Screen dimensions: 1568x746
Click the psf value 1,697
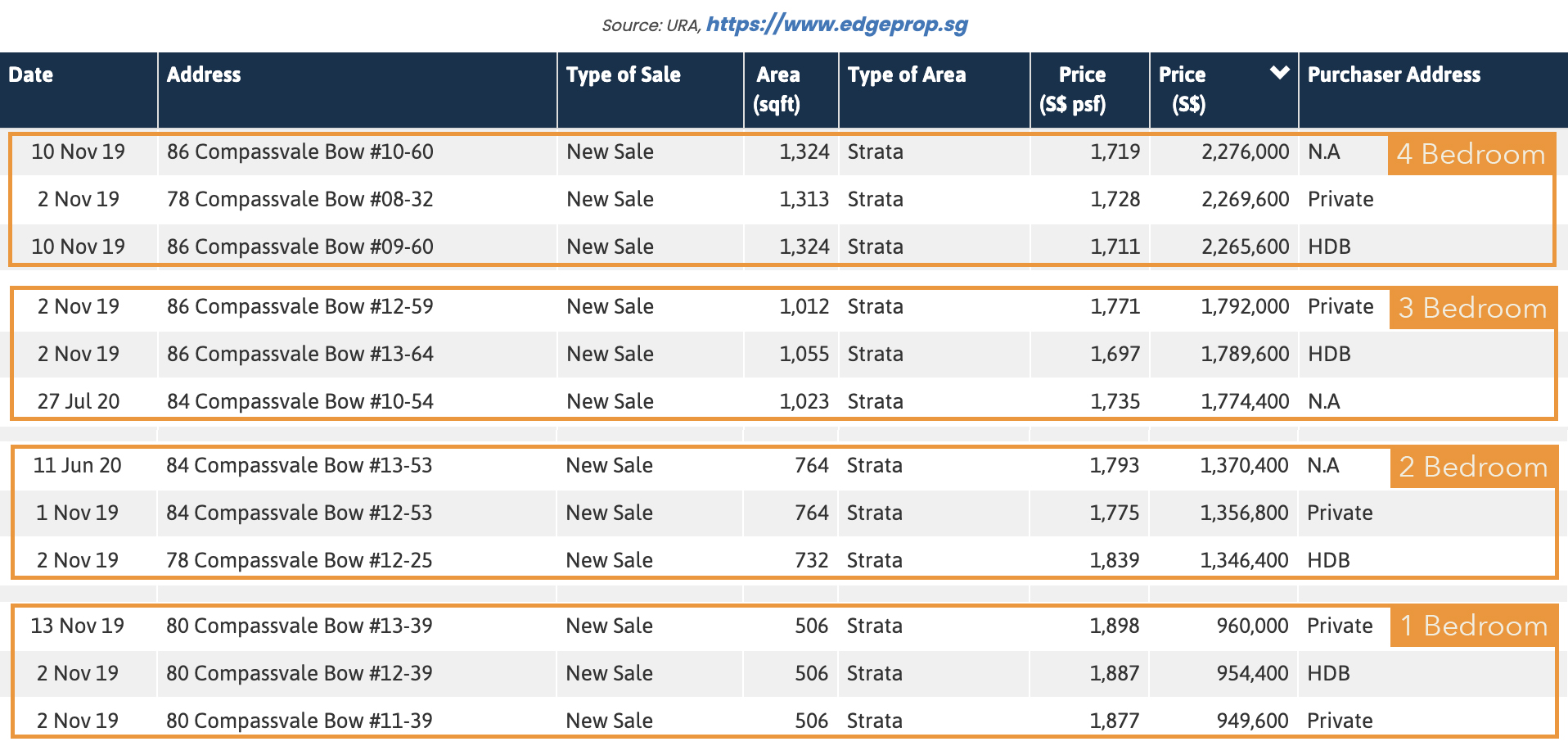click(x=1115, y=354)
